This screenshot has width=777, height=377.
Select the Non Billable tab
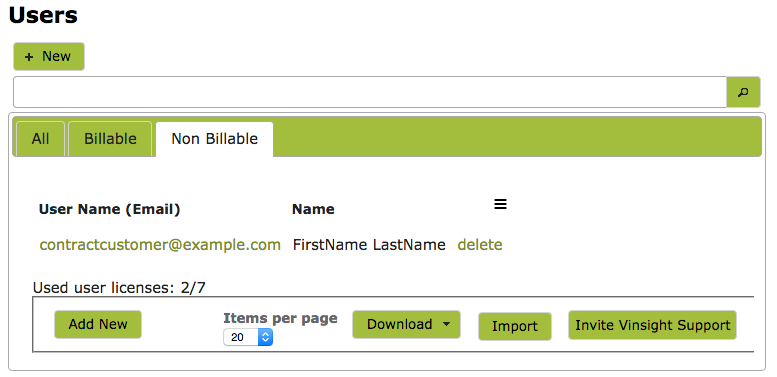click(215, 139)
